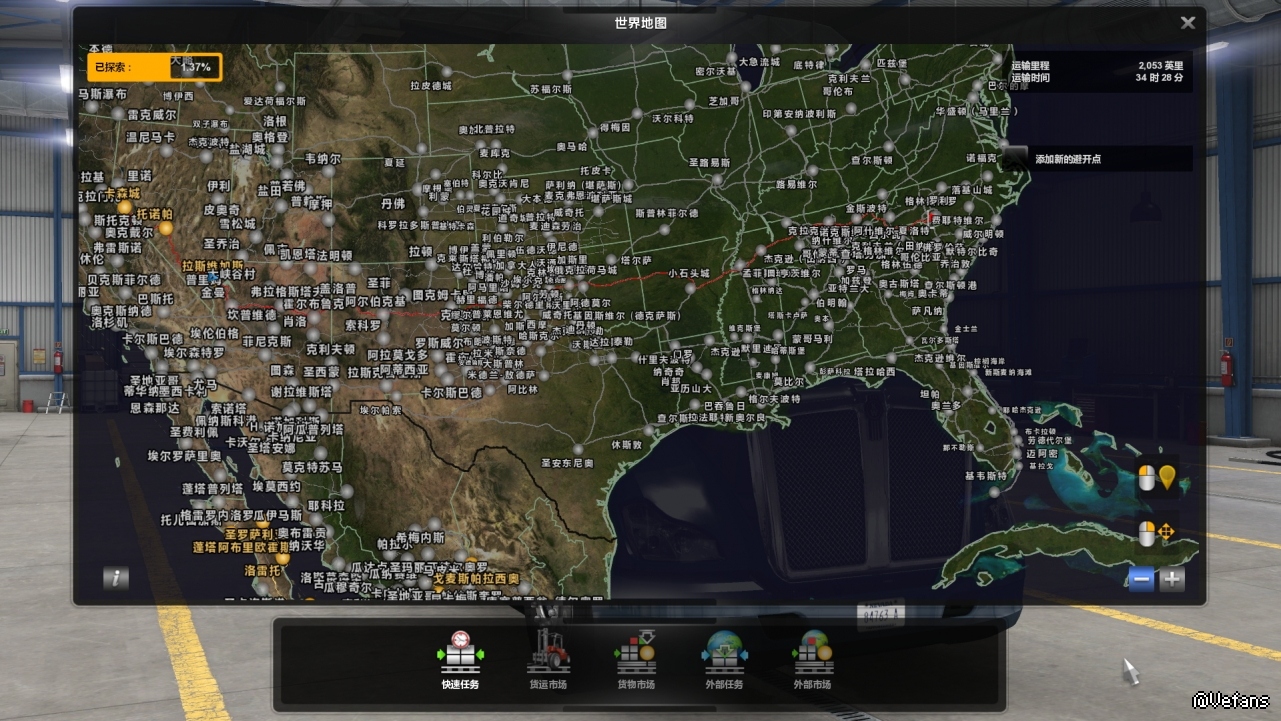Select the 圣乔治 city label
The image size is (1281, 721).
[x=221, y=243]
